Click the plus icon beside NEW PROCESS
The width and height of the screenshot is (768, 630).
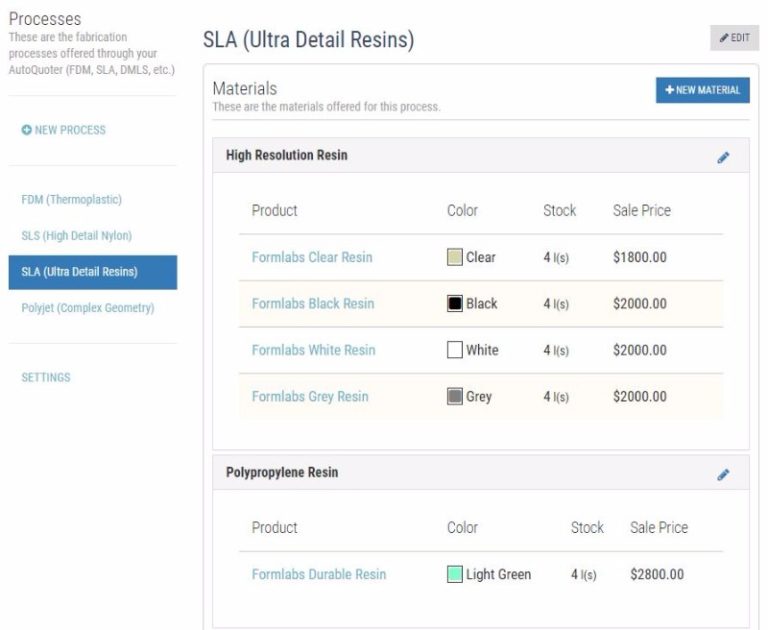coord(26,130)
